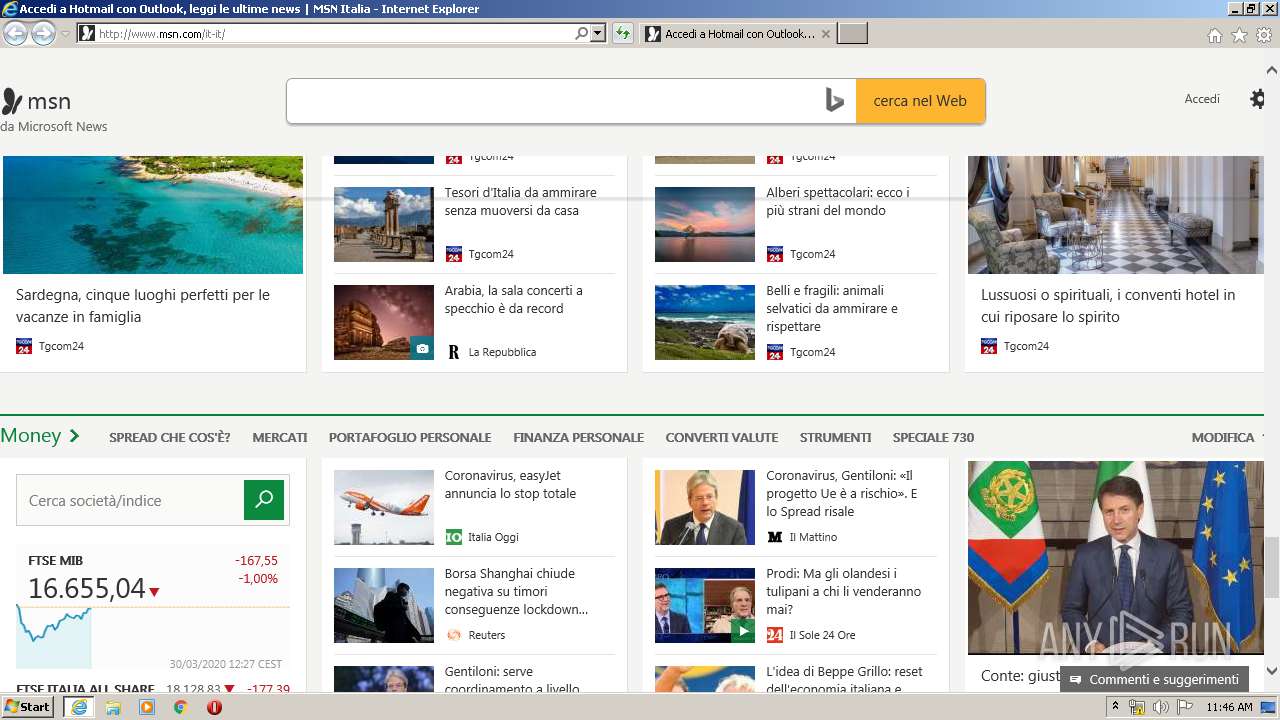Open Coronavirus, Gentiloni progetto Ue article
Viewport: 1280px width, 720px height.
[842, 494]
